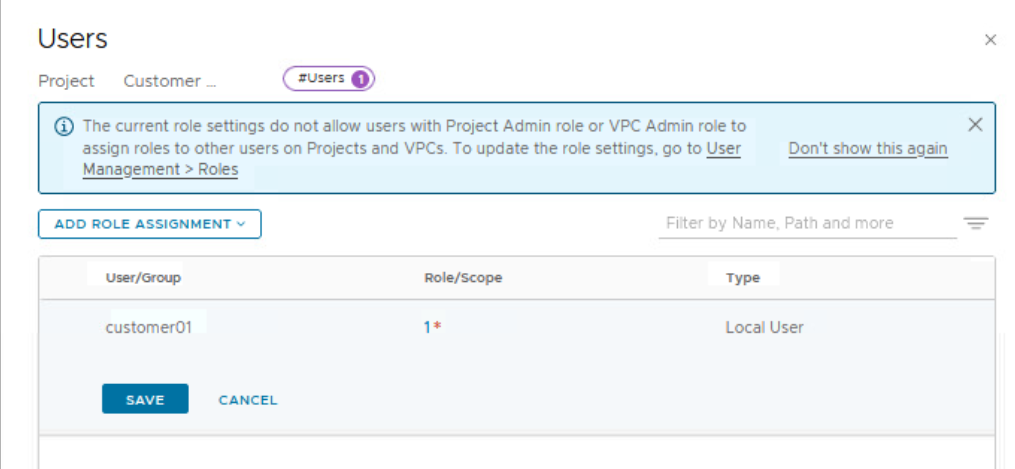
Task: Click the Role/Scope column header
Action: click(x=463, y=277)
